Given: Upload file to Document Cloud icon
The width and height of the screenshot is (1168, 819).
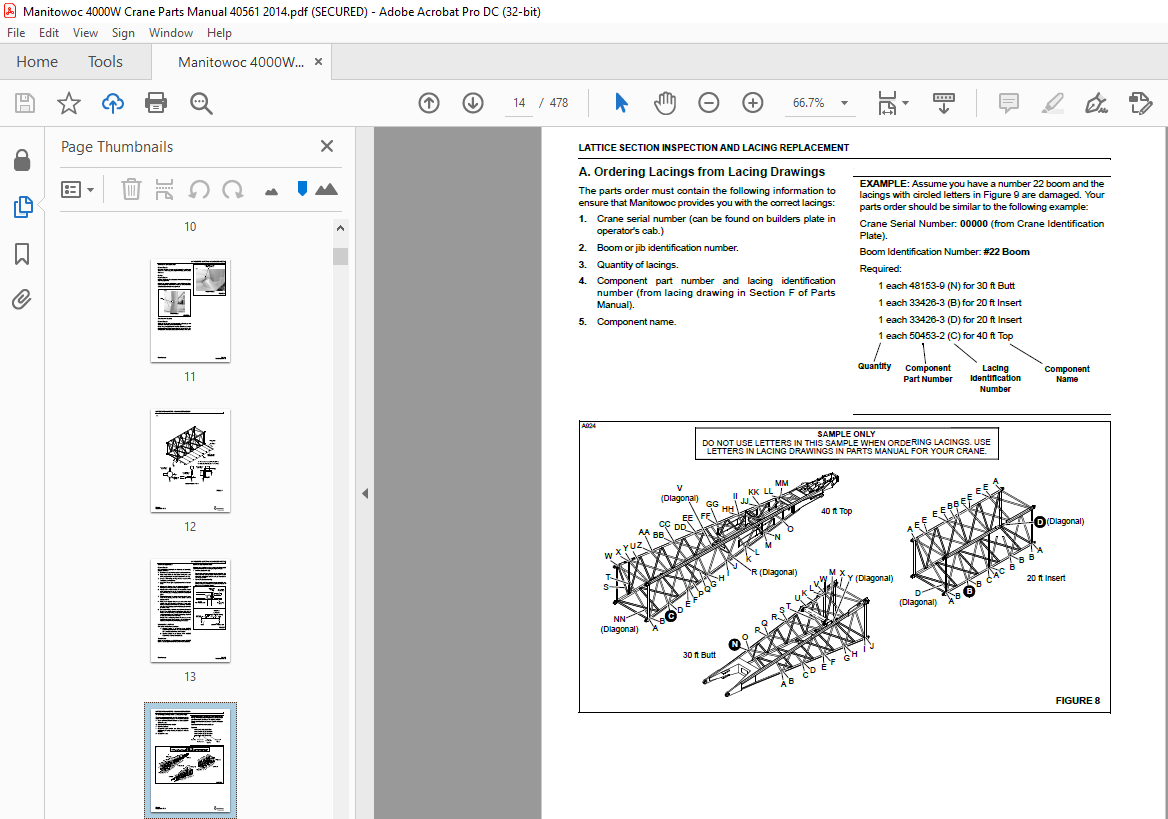Looking at the screenshot, I should point(112,103).
